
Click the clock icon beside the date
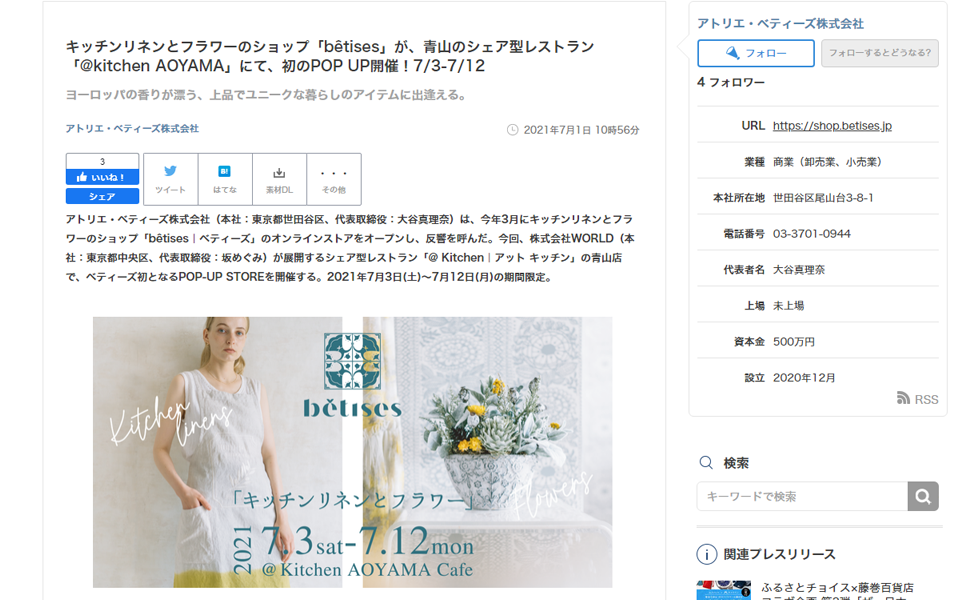coord(512,130)
